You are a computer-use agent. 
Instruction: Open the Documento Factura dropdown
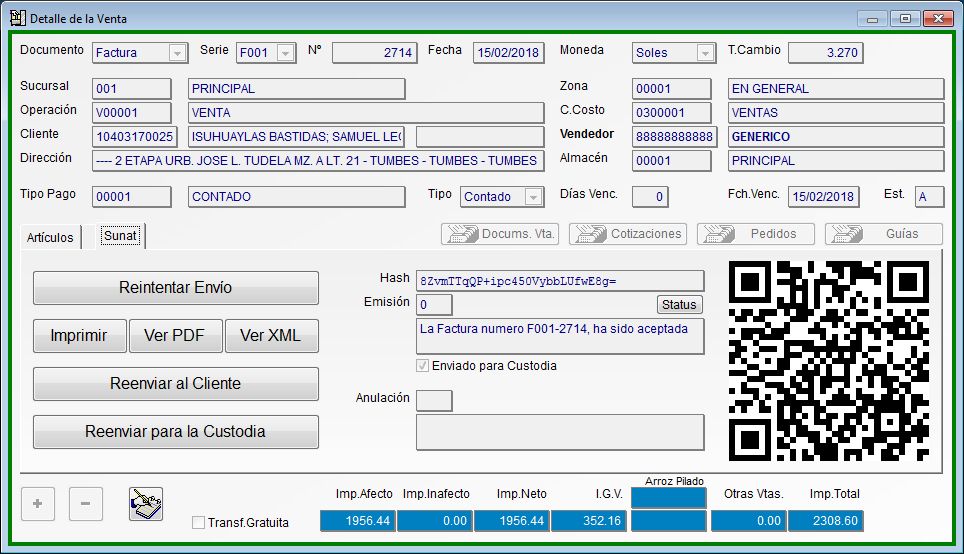coord(177,53)
